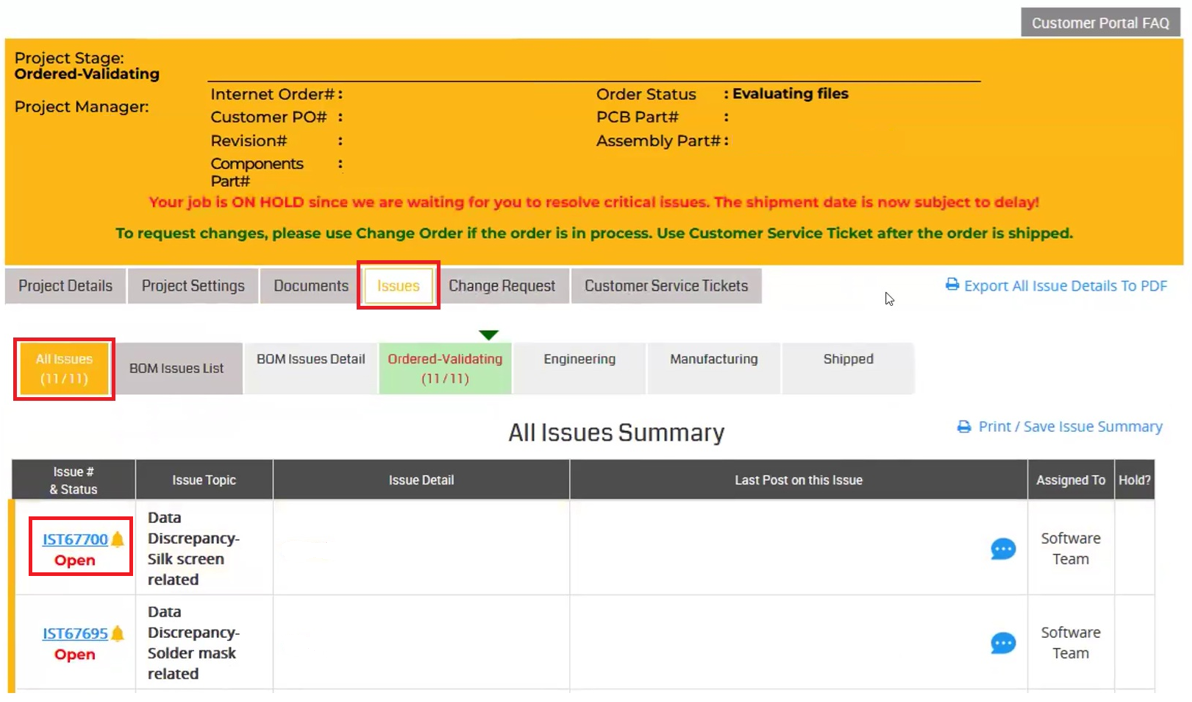Open the Change Request tab

click(x=503, y=285)
